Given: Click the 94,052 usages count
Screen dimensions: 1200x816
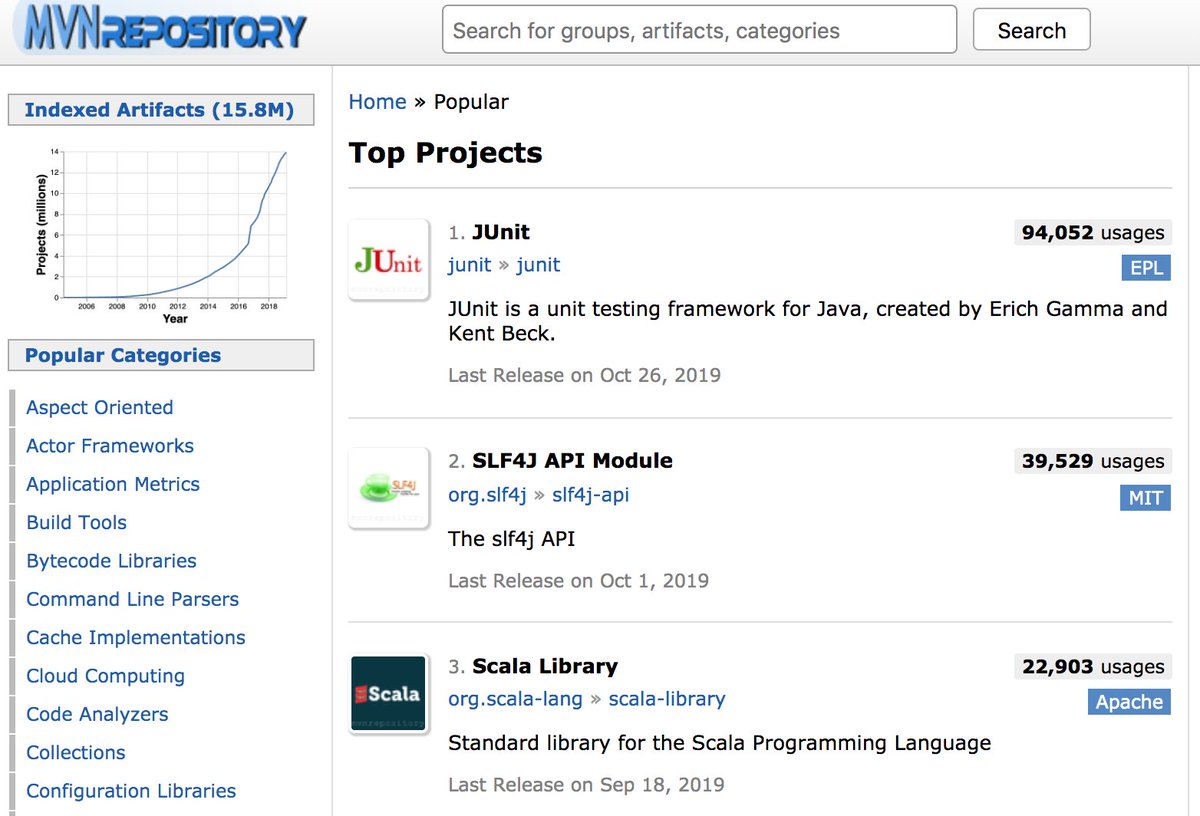Looking at the screenshot, I should click(x=1093, y=233).
